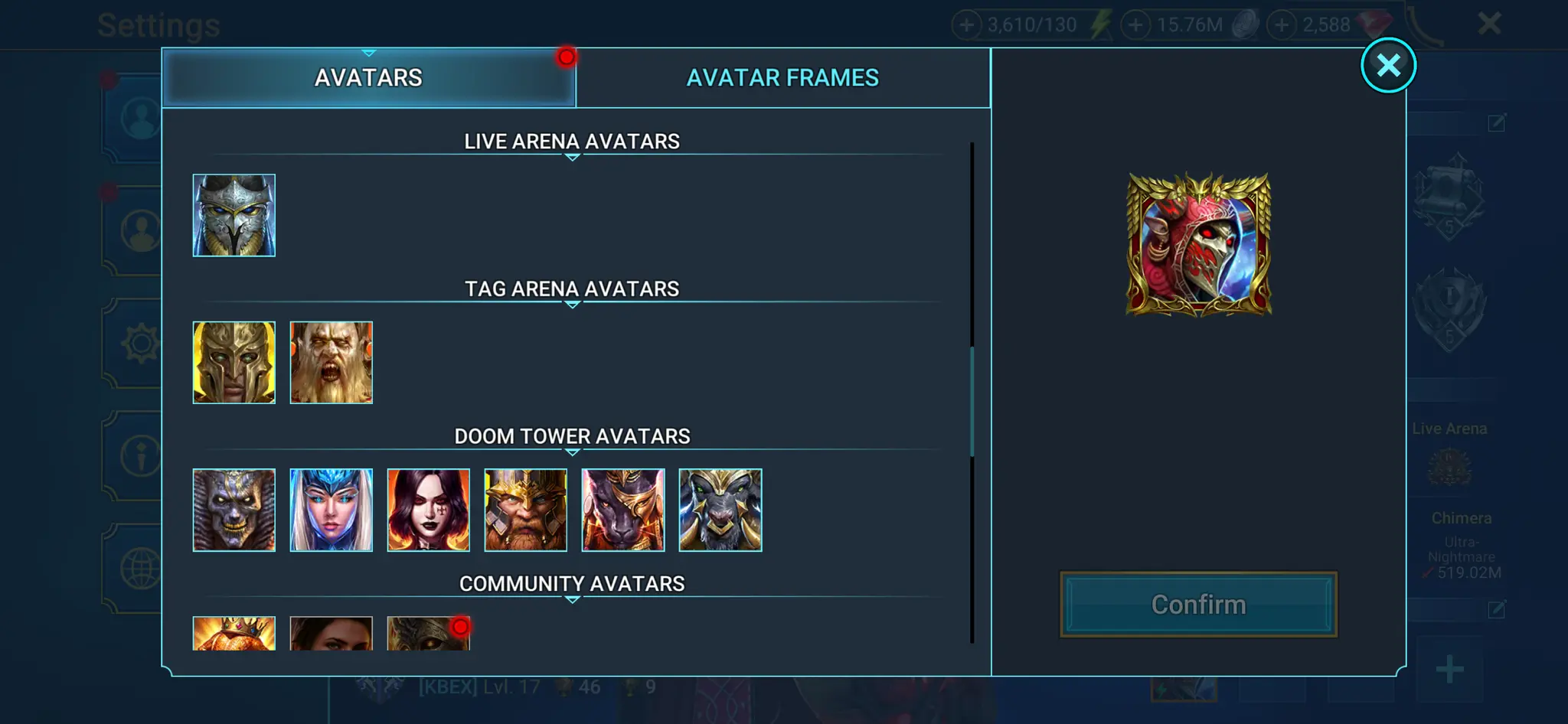Choose the dark-haired woman community avatar
The width and height of the screenshot is (1568, 724).
(331, 634)
